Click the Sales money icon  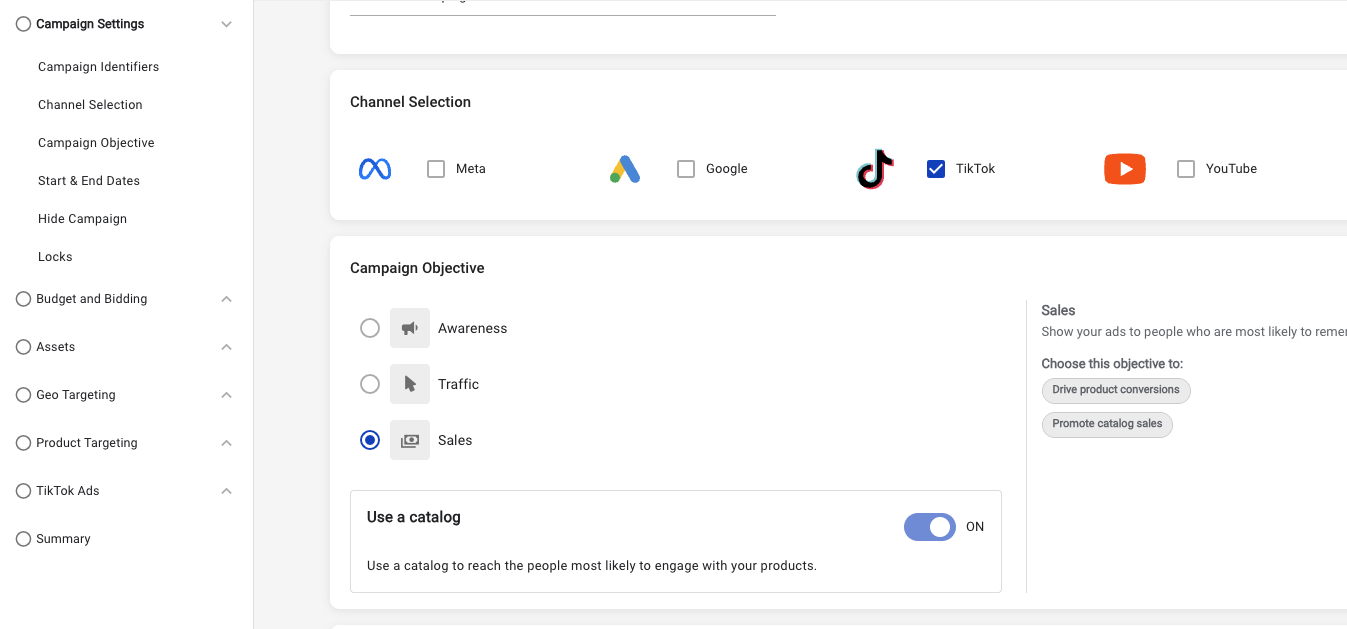pyautogui.click(x=410, y=440)
